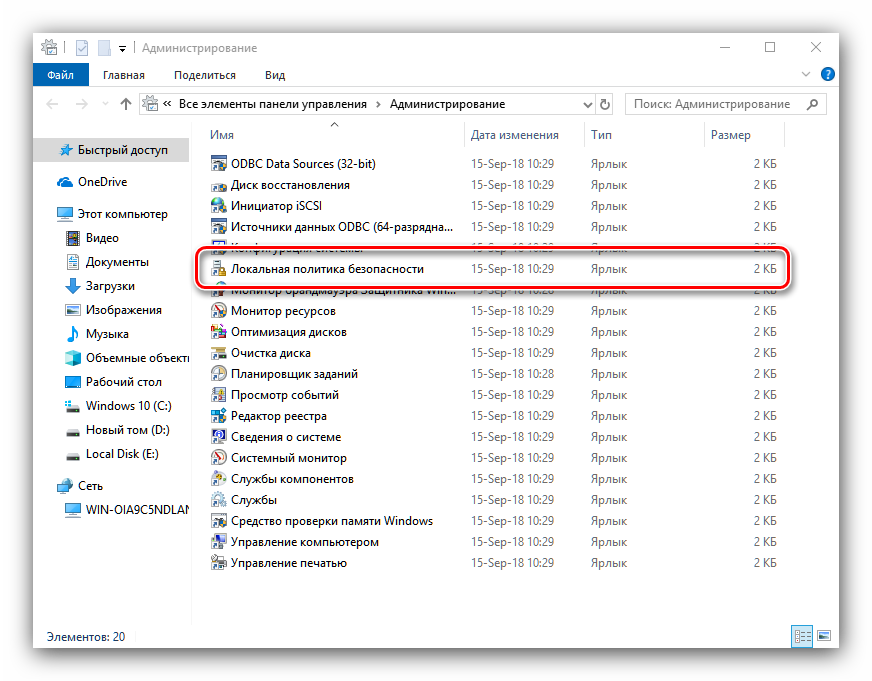Select the Службы gear icon

(x=219, y=500)
